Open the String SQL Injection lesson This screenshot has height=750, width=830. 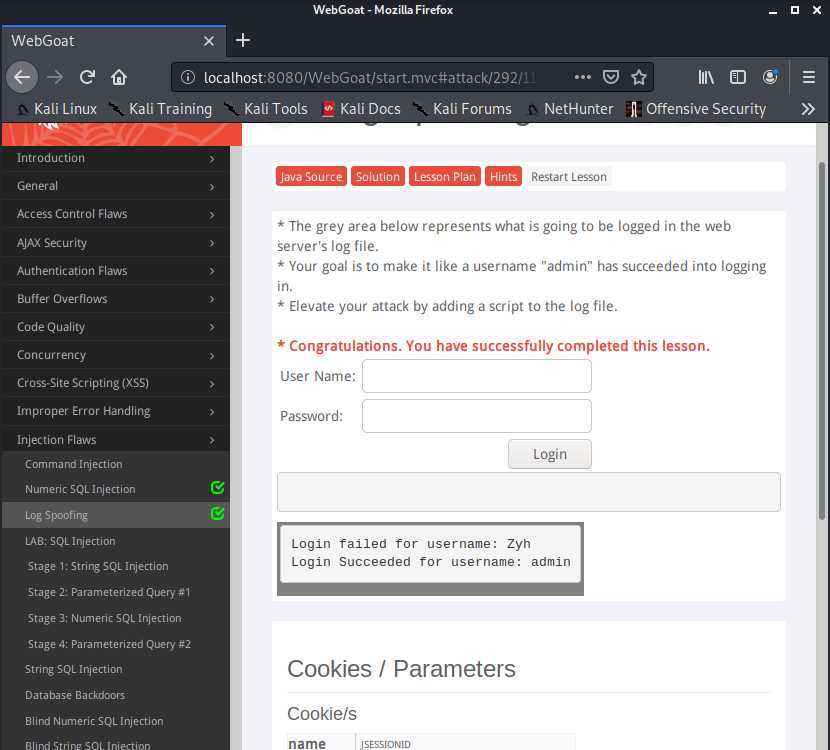74,669
